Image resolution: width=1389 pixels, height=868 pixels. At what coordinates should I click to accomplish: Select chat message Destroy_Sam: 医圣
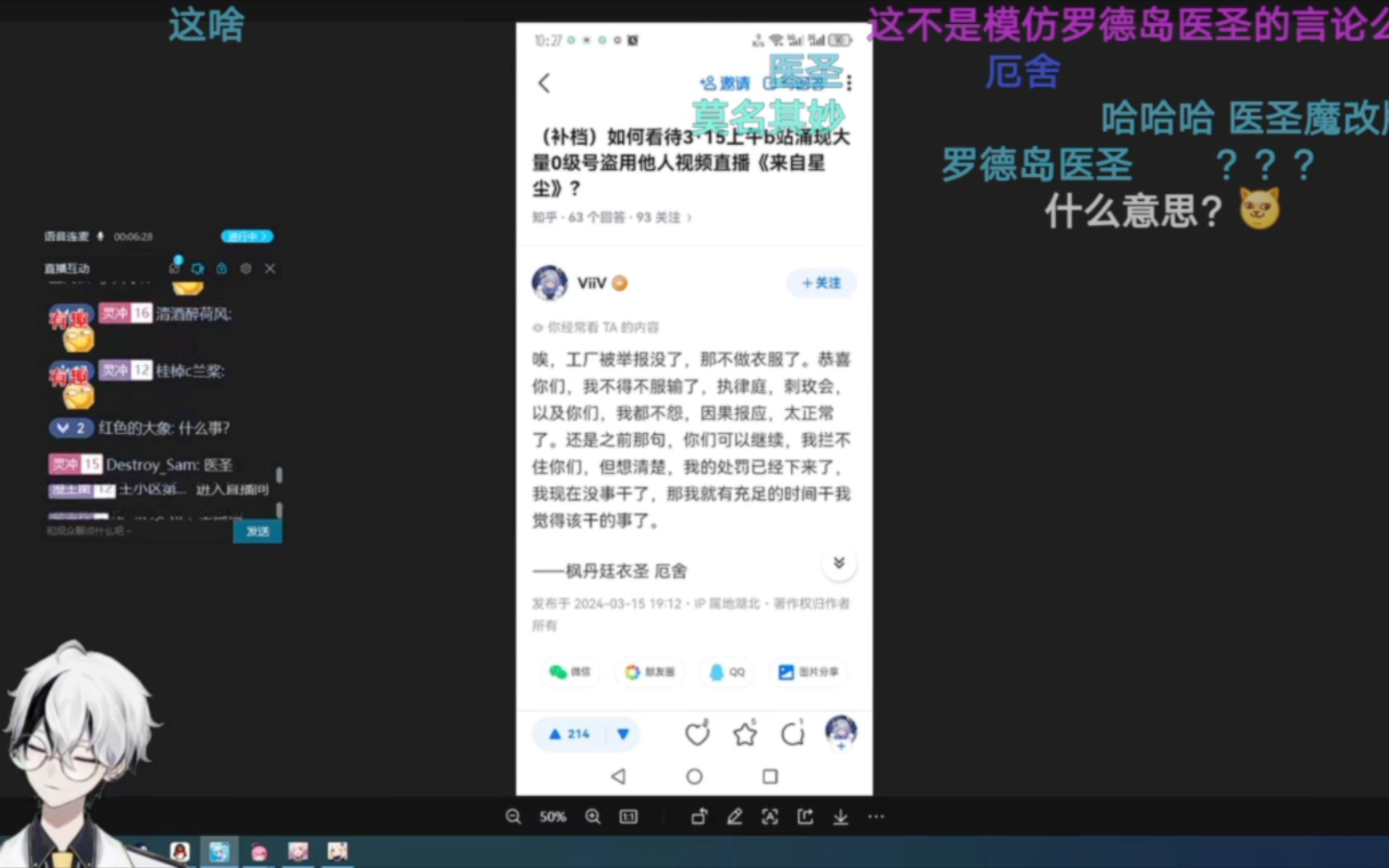click(x=141, y=465)
